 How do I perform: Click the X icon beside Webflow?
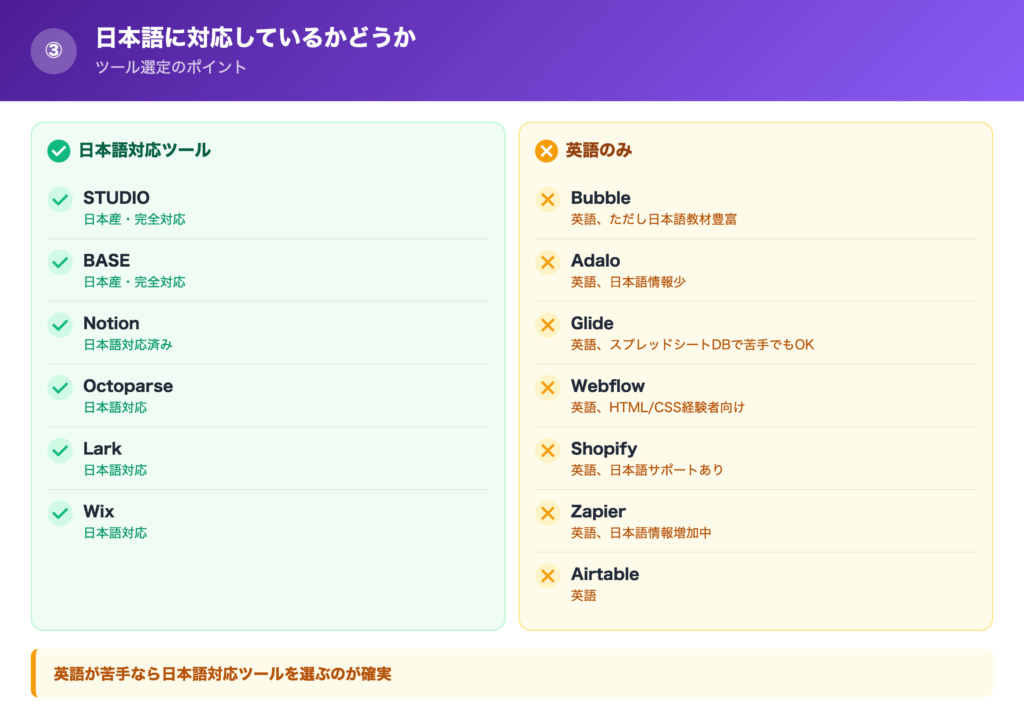coord(547,389)
